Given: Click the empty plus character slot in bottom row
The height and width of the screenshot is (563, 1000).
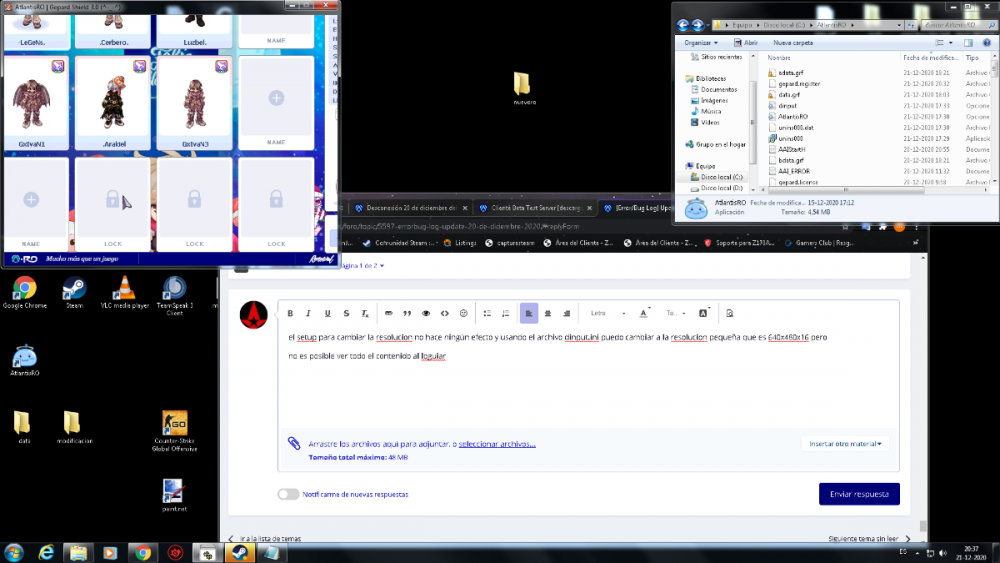Looking at the screenshot, I should pyautogui.click(x=31, y=200).
